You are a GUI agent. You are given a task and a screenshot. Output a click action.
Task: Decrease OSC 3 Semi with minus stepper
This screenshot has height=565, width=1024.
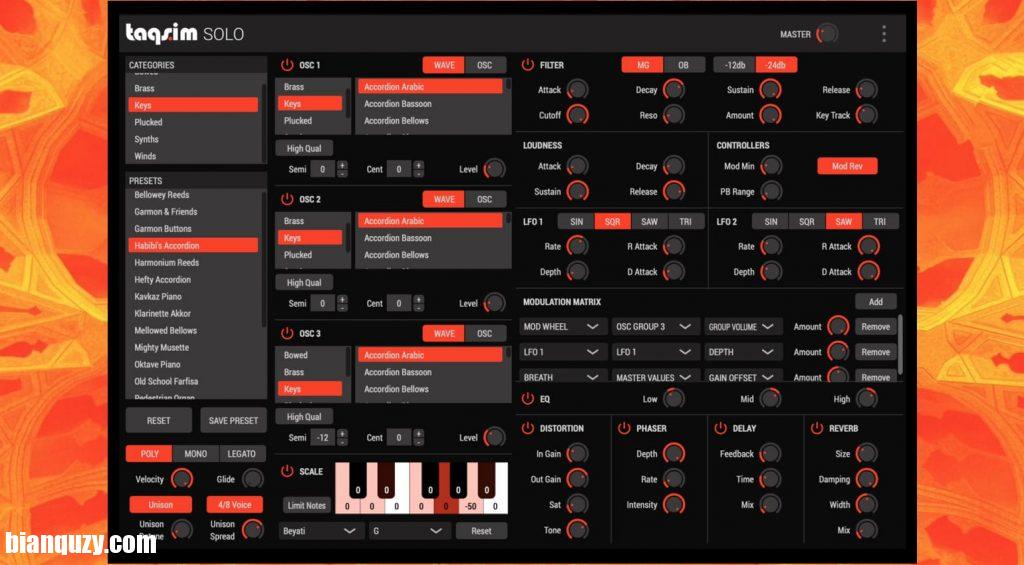click(342, 442)
